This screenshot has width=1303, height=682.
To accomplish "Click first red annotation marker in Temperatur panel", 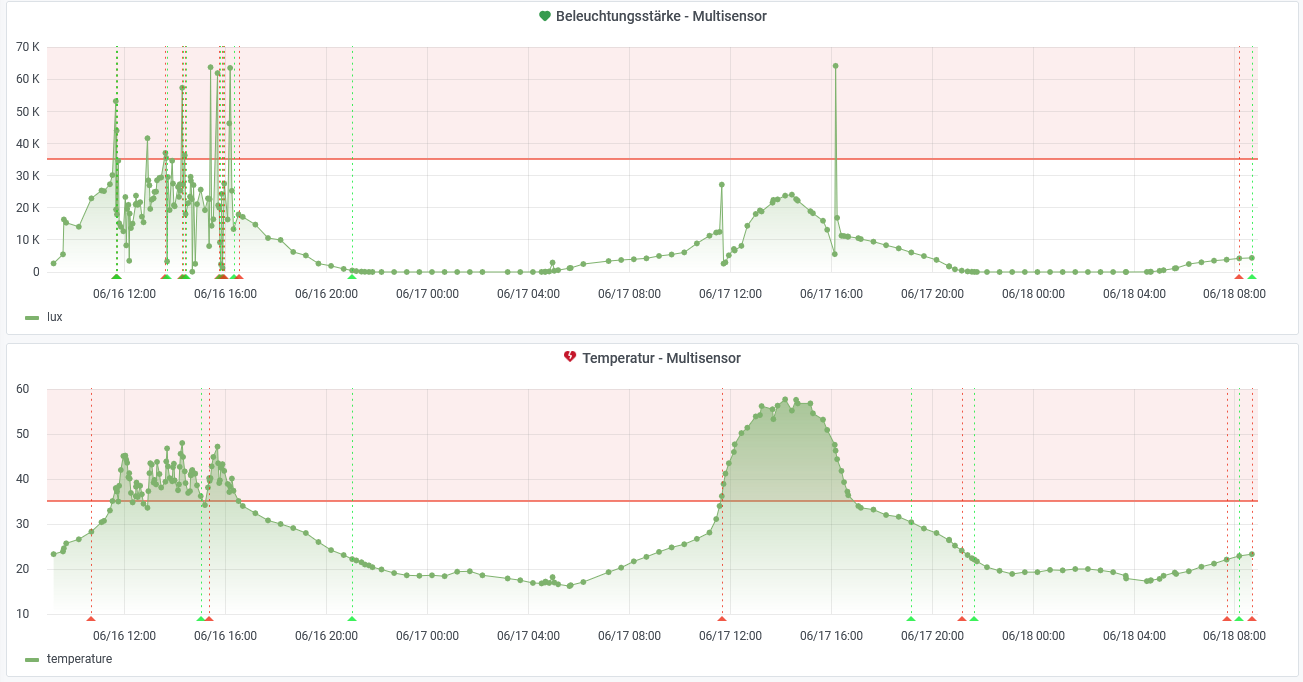I will (x=91, y=619).
